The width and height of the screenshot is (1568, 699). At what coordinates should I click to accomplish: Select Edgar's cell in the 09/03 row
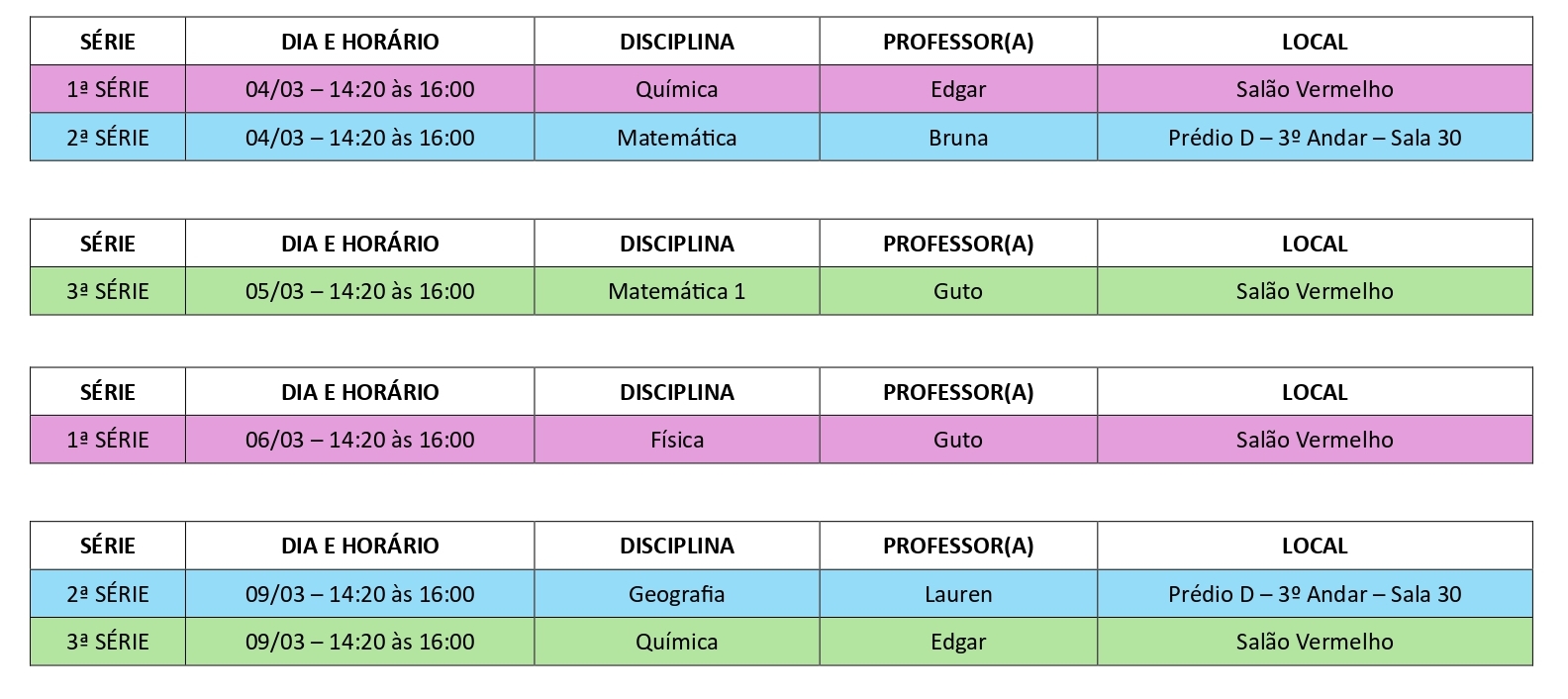(x=957, y=642)
